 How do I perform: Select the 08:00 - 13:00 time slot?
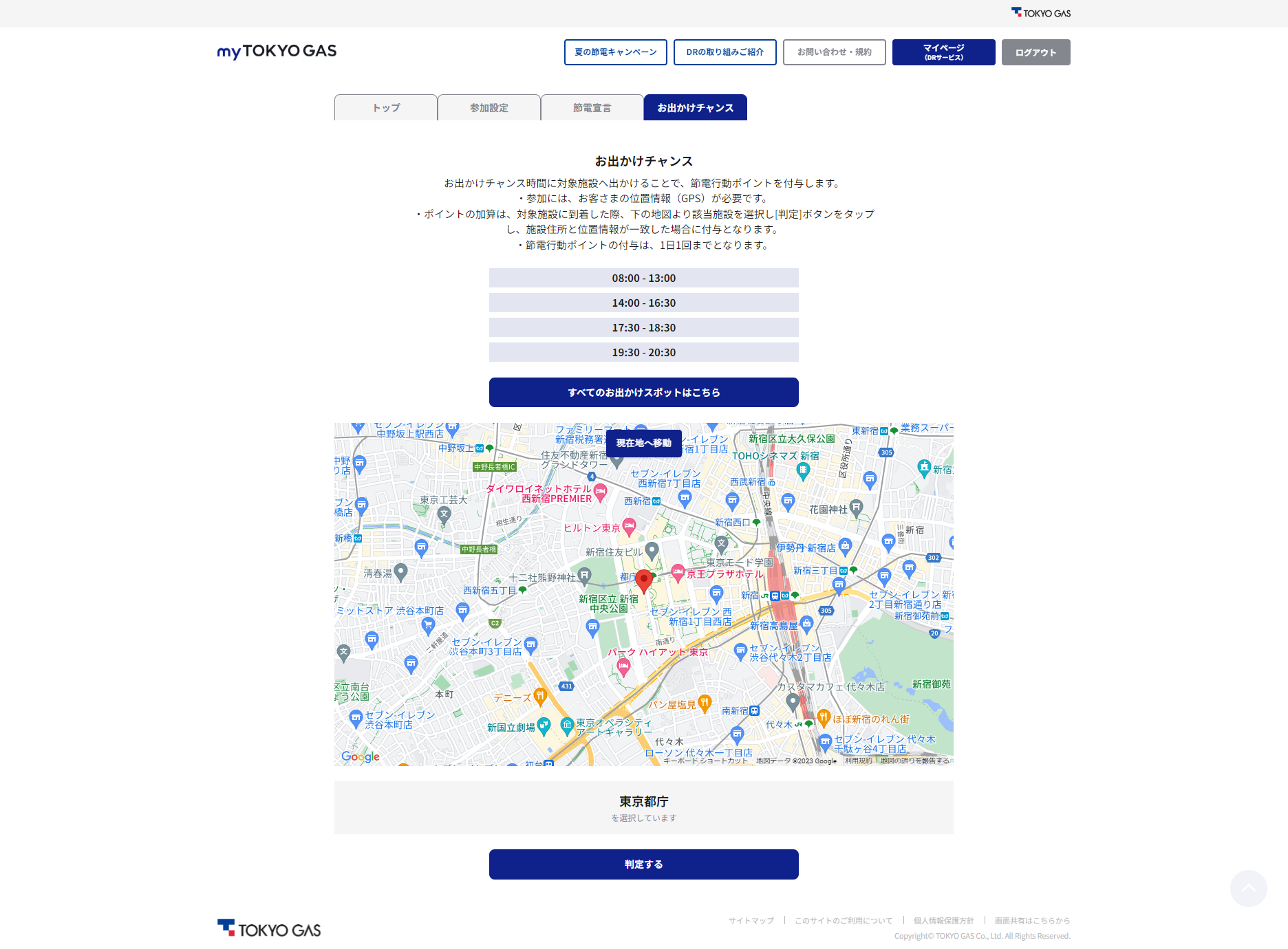coord(643,278)
